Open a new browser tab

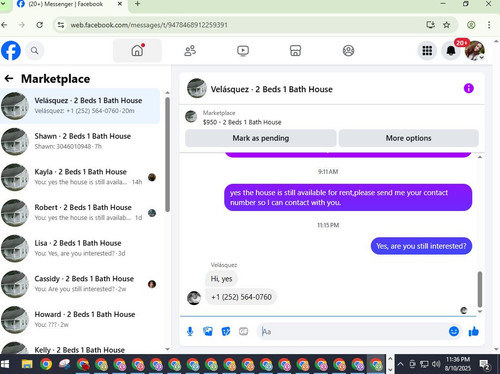point(137,4)
